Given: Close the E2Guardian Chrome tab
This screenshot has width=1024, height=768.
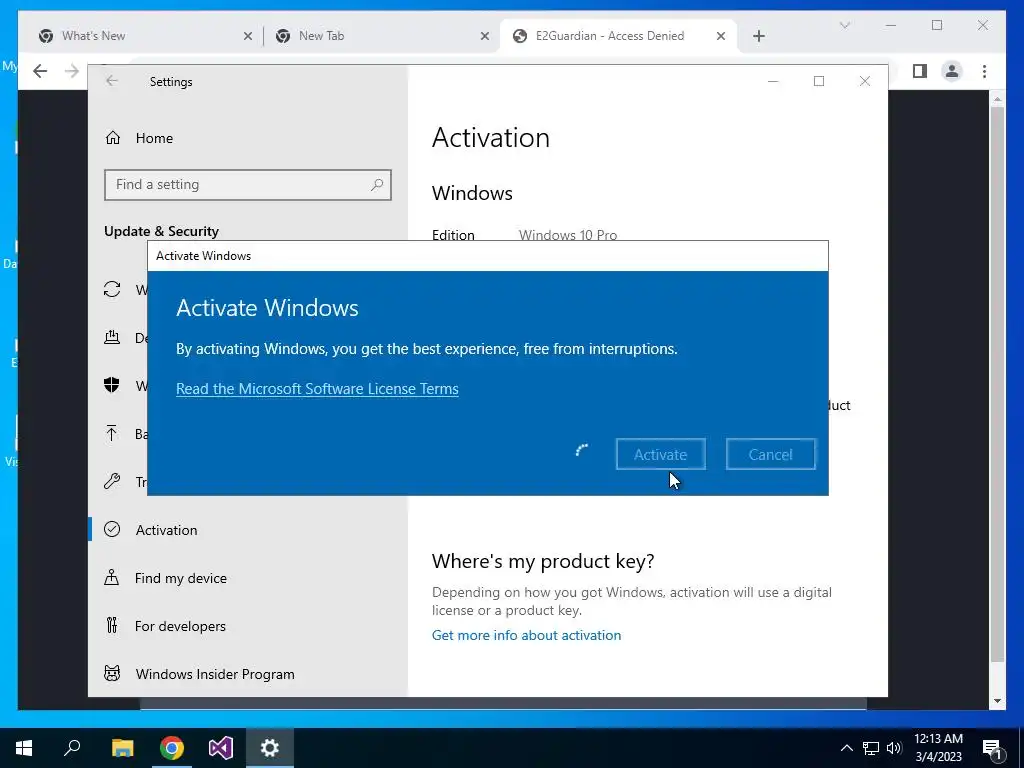Looking at the screenshot, I should tap(720, 36).
